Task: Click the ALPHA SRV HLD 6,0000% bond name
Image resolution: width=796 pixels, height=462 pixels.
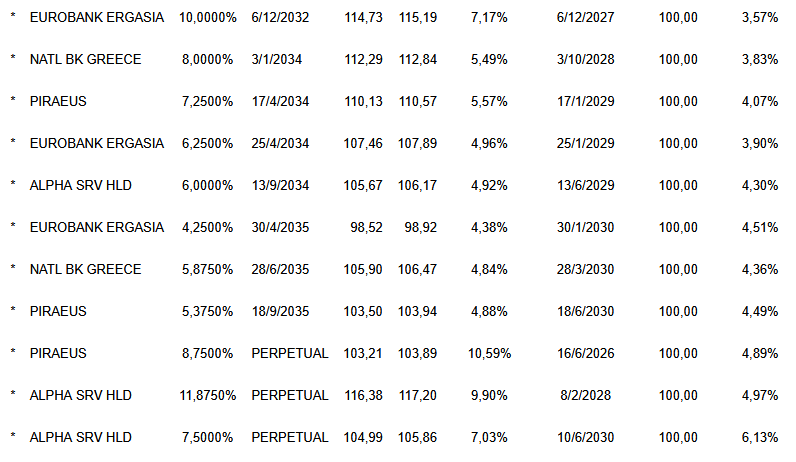Action: 81,185
